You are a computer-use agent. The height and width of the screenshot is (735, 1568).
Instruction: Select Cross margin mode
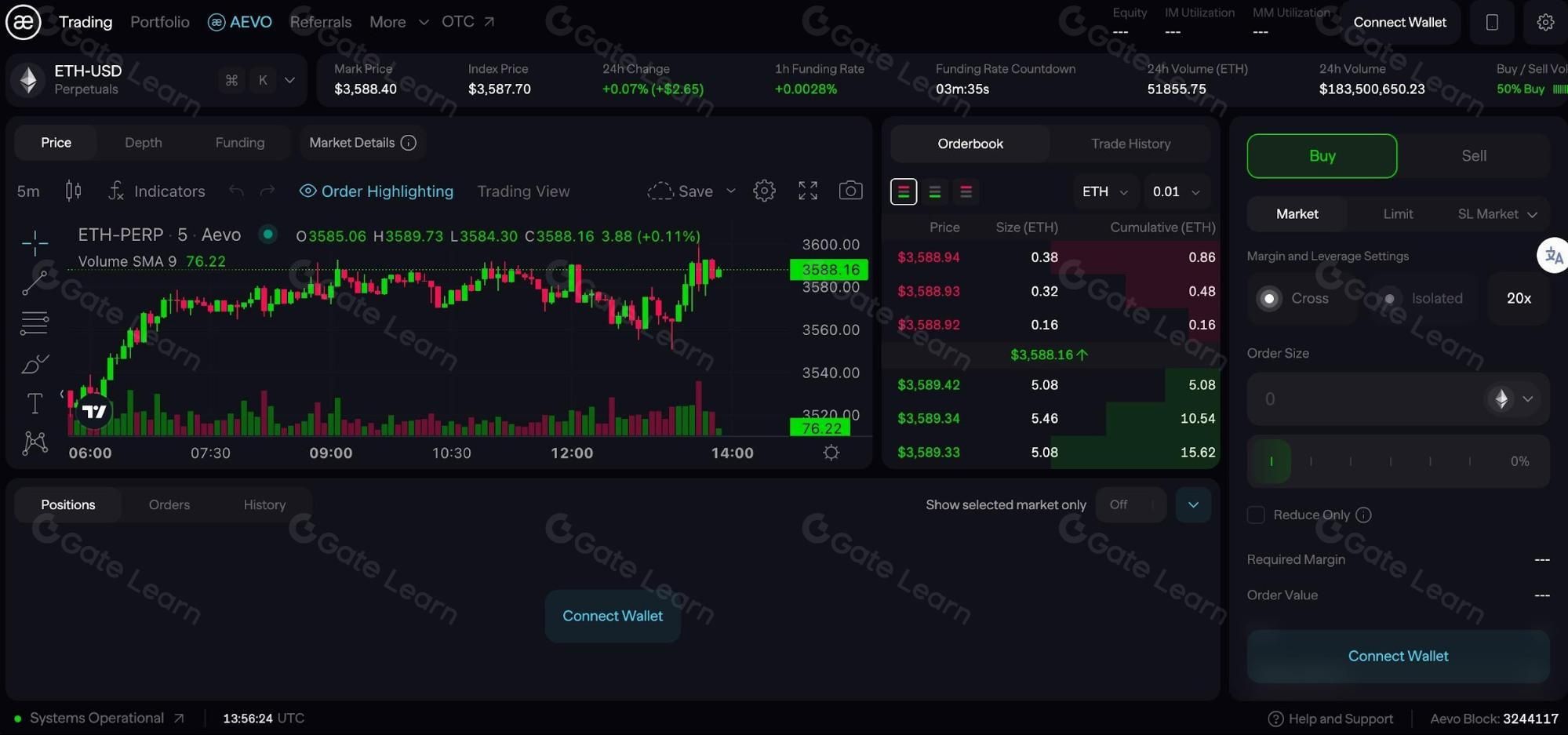(x=1302, y=298)
